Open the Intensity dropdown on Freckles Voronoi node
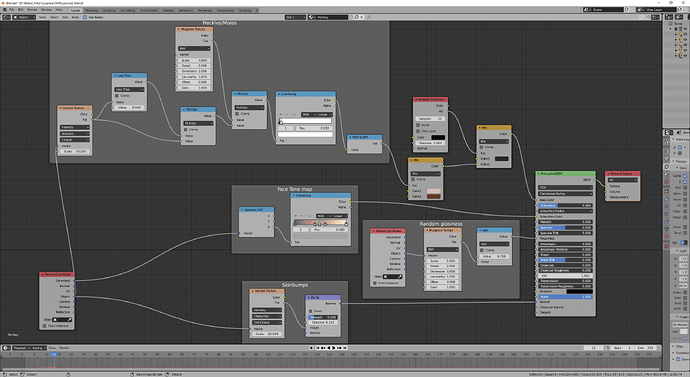 click(75, 127)
